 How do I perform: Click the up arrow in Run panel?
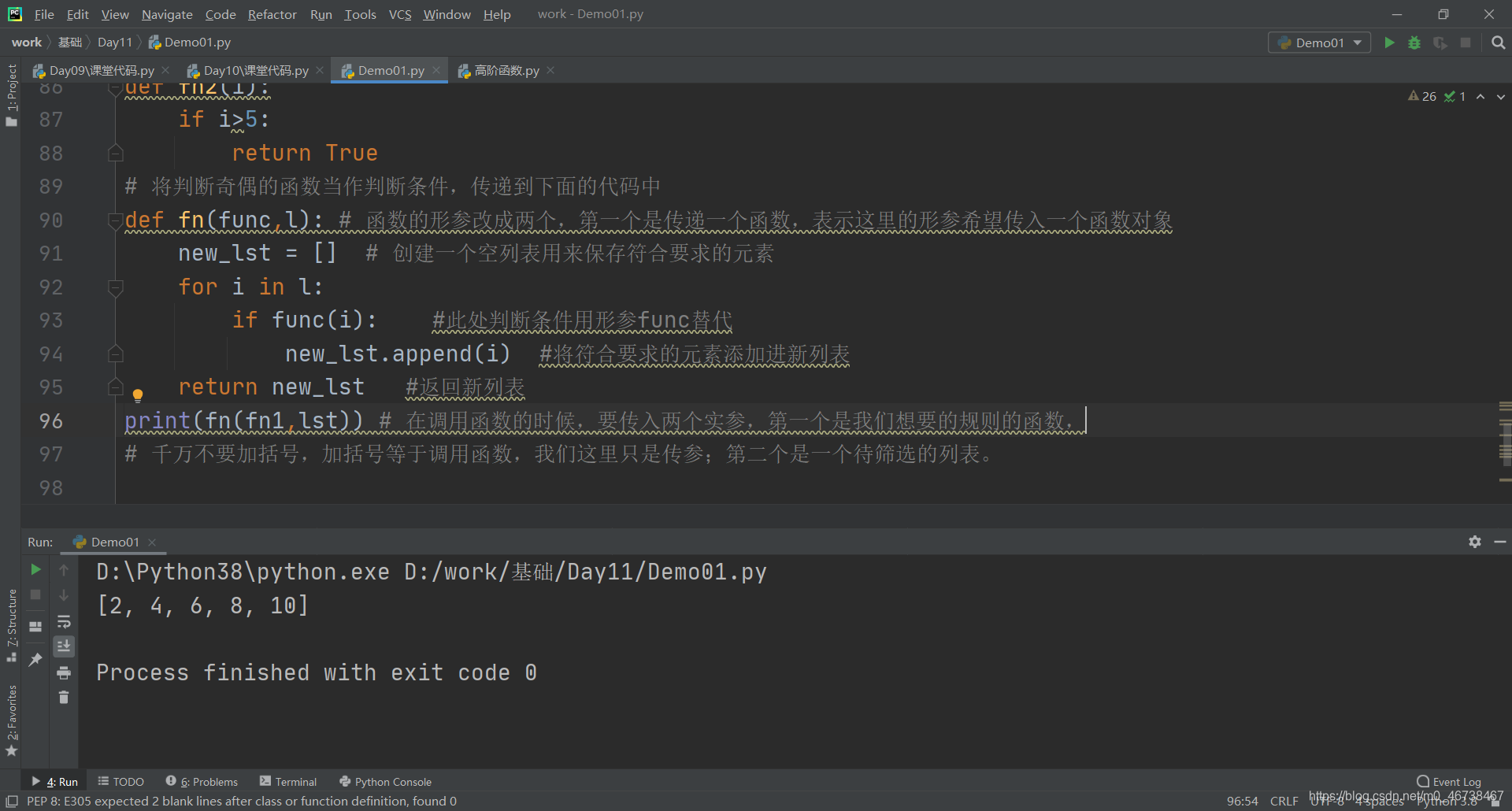point(64,569)
